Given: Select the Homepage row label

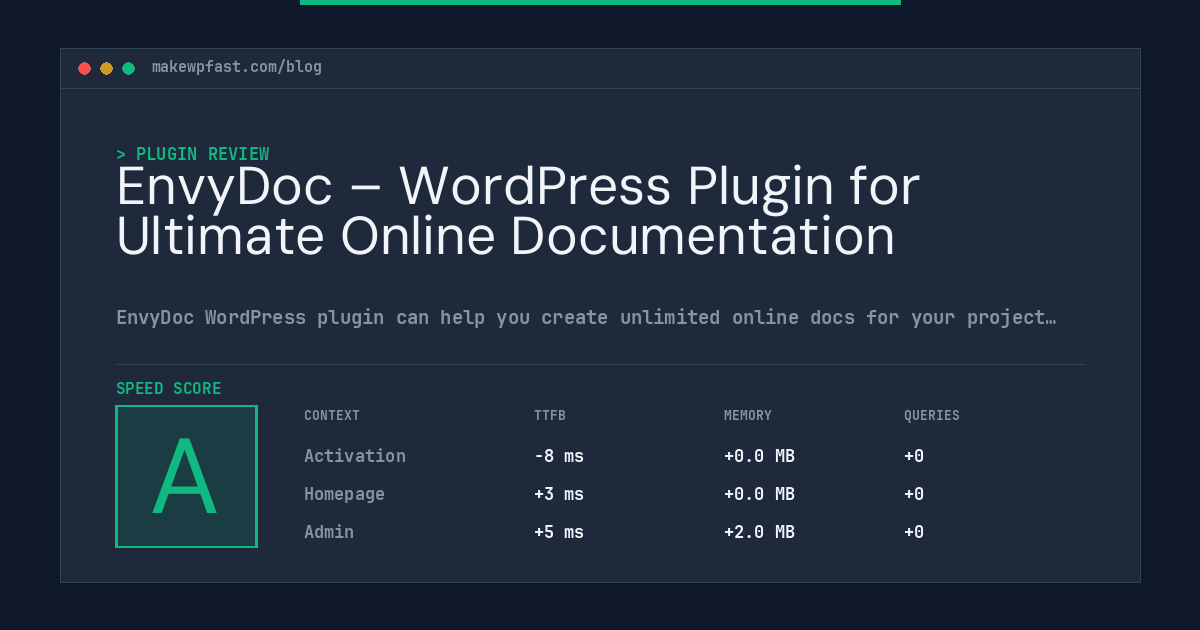Looking at the screenshot, I should tap(344, 494).
